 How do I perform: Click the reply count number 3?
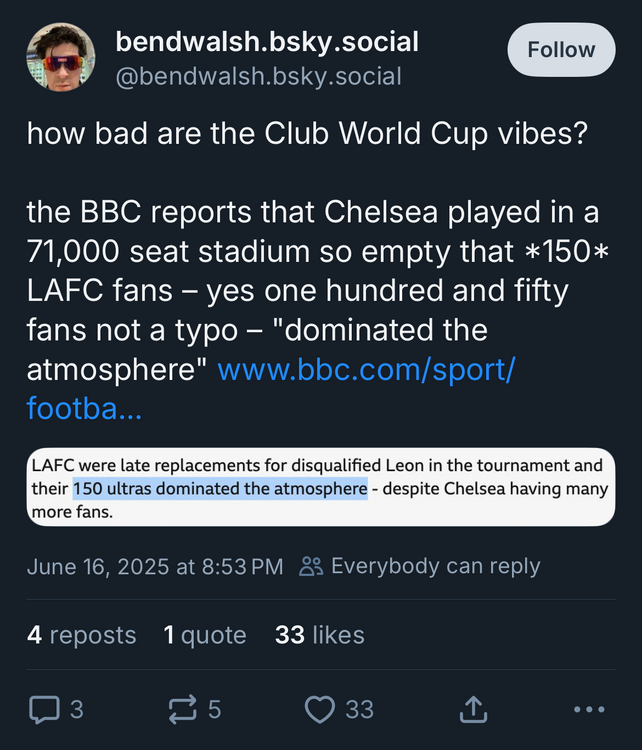pyautogui.click(x=77, y=710)
